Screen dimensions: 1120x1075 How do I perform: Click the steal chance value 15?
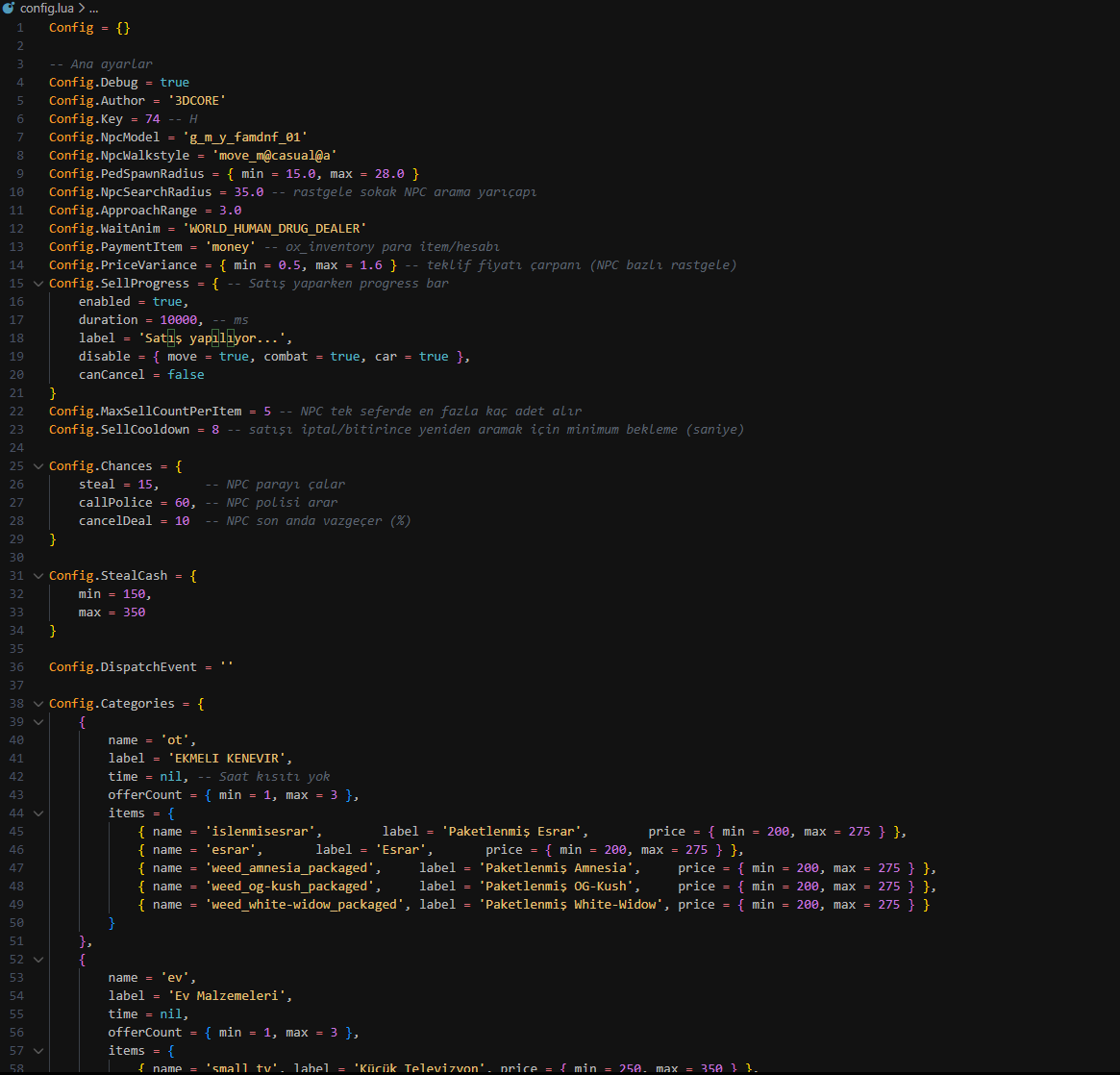point(145,485)
